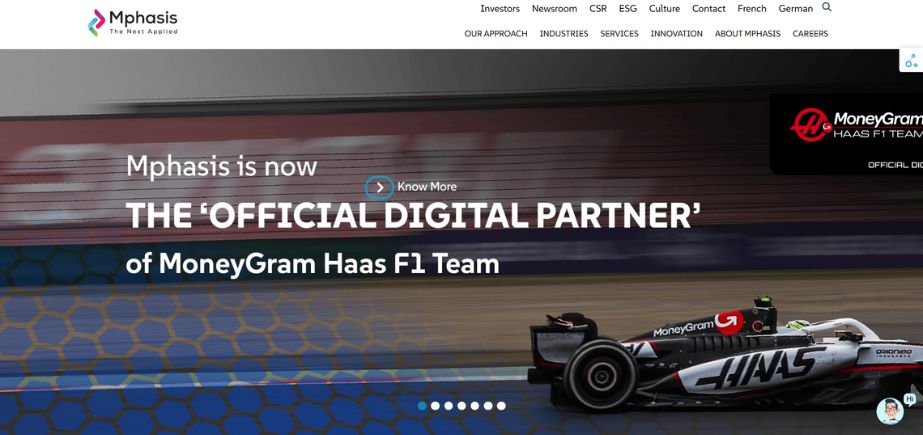Click the search magnifier icon
This screenshot has width=923, height=435.
click(826, 8)
